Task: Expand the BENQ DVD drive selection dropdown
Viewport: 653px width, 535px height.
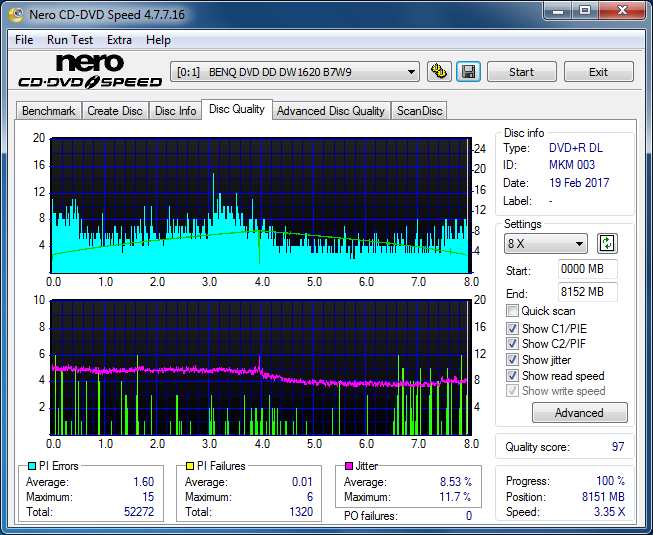Action: tap(294, 72)
